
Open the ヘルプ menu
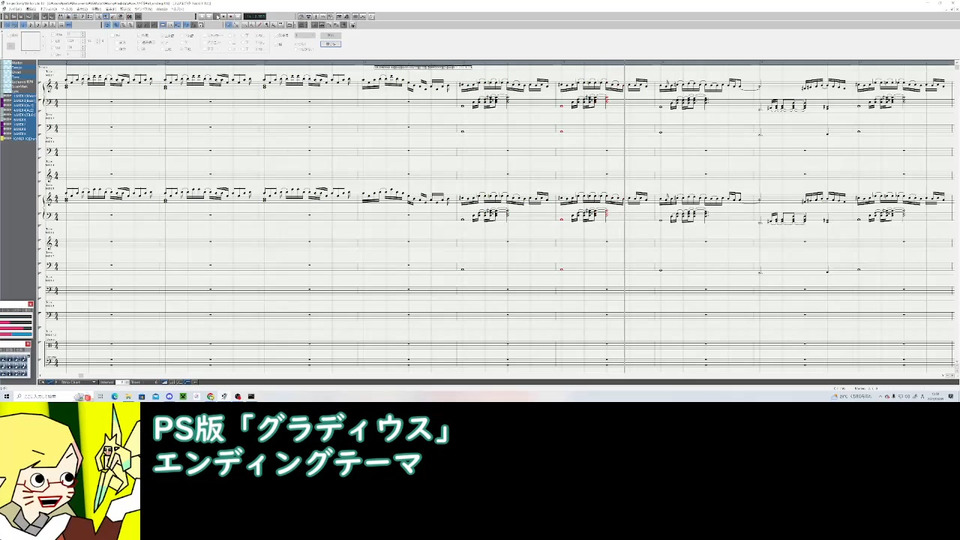click(x=178, y=9)
